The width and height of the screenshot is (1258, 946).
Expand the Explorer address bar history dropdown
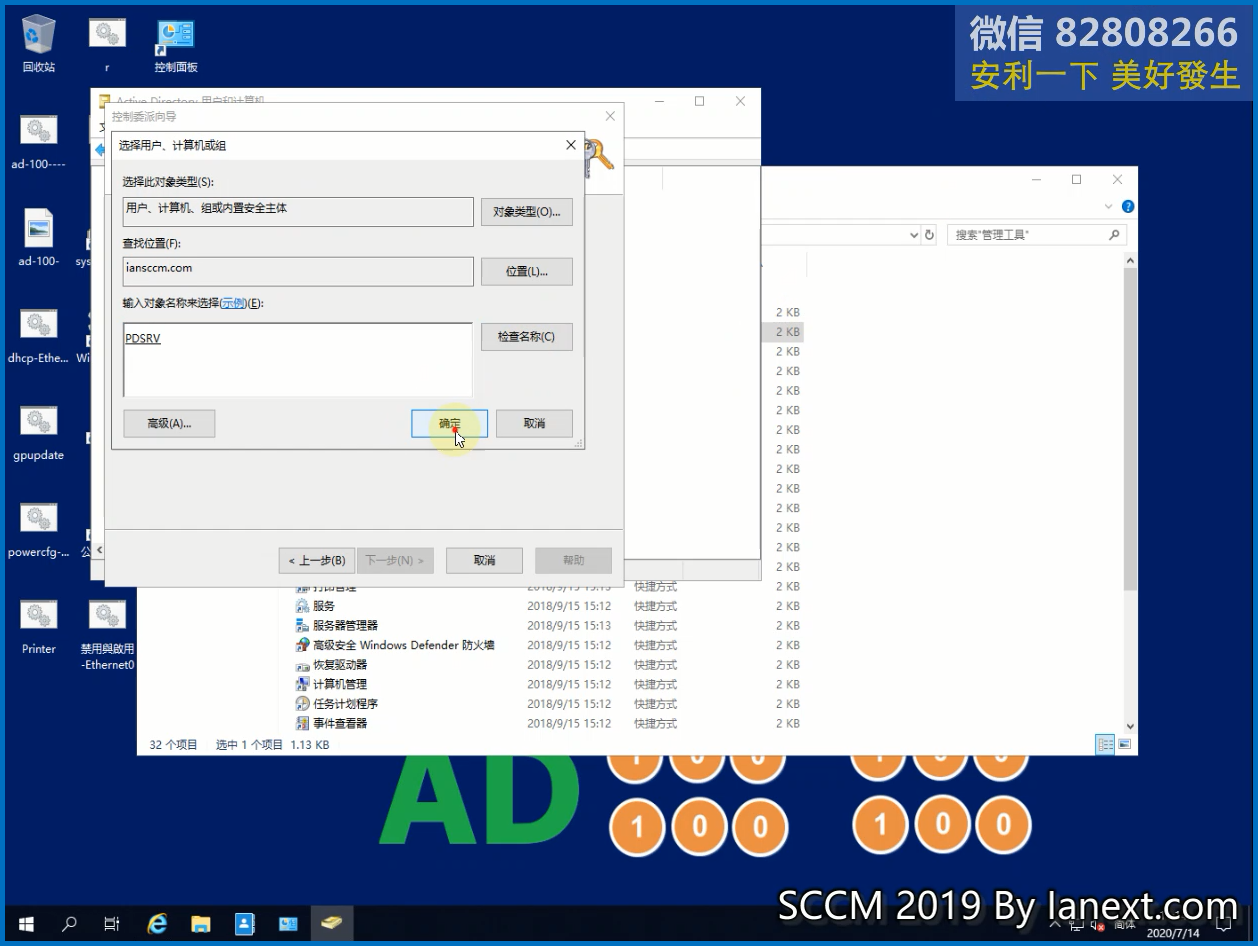pyautogui.click(x=913, y=235)
